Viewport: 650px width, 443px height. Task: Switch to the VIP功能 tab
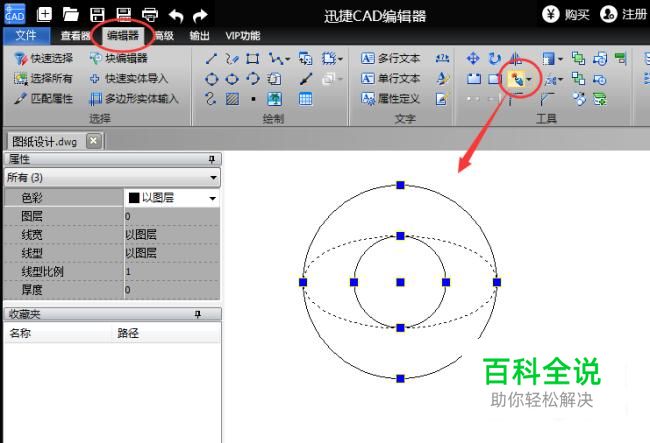(243, 36)
